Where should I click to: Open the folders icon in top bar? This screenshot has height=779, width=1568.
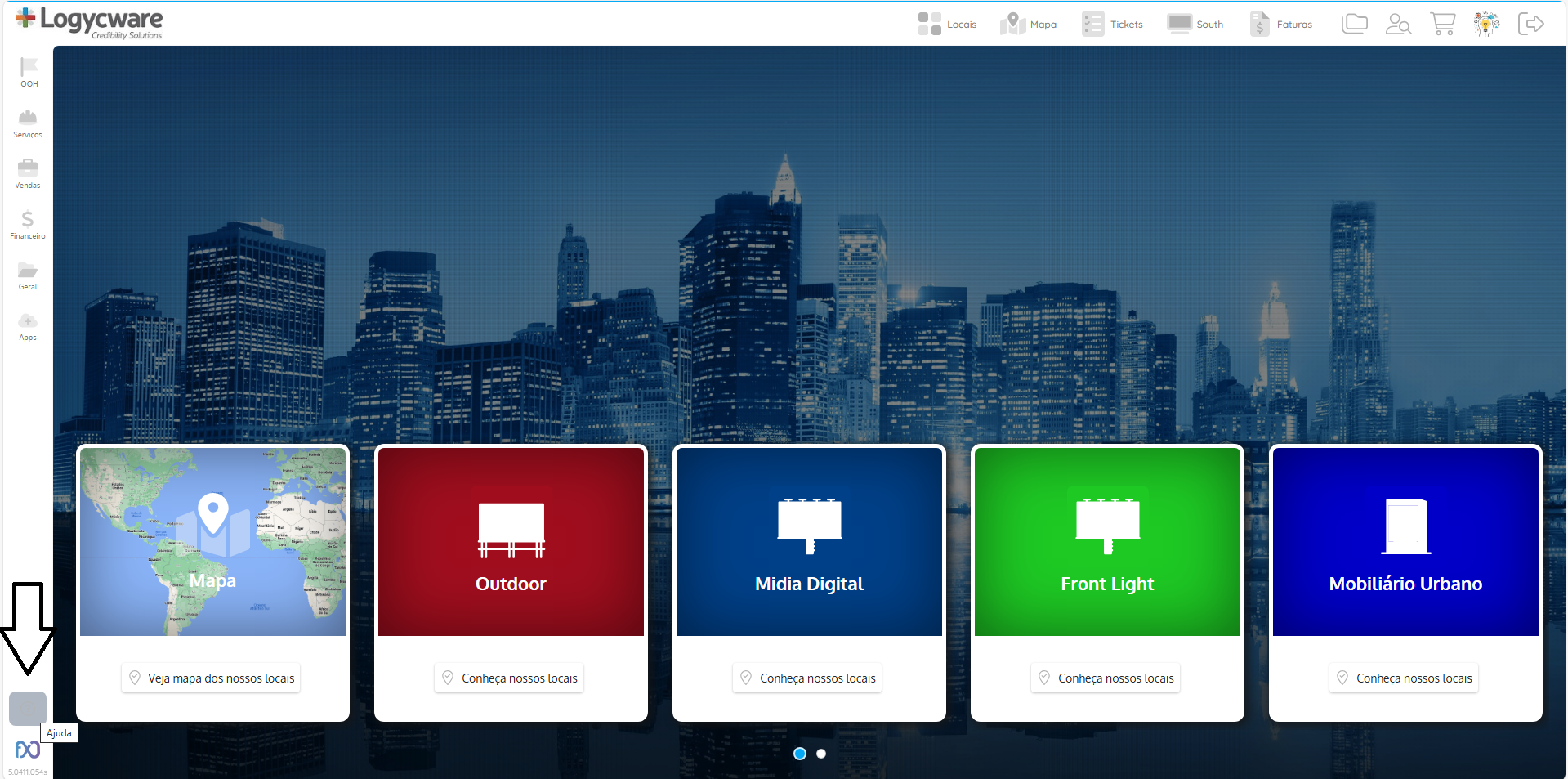coord(1354,24)
